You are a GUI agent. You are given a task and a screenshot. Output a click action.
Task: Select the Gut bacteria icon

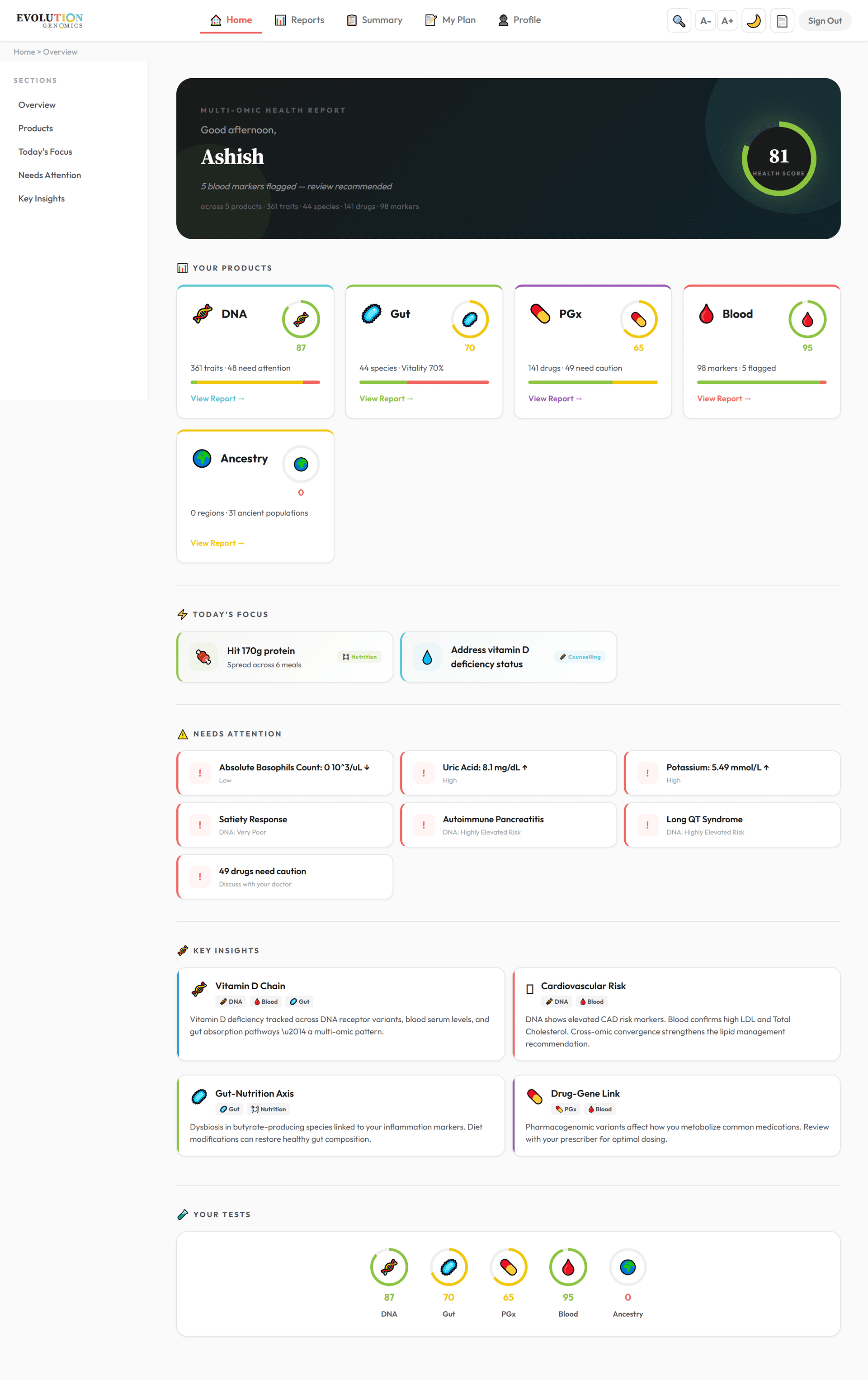[371, 313]
